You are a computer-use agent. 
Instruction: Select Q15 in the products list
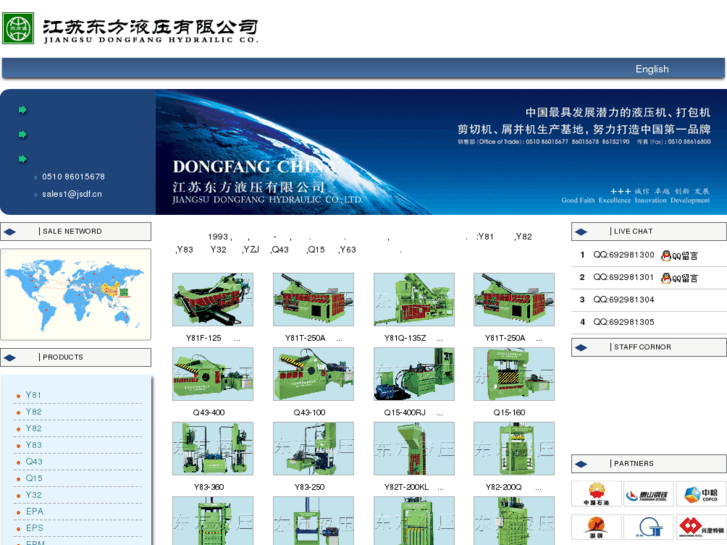point(34,478)
